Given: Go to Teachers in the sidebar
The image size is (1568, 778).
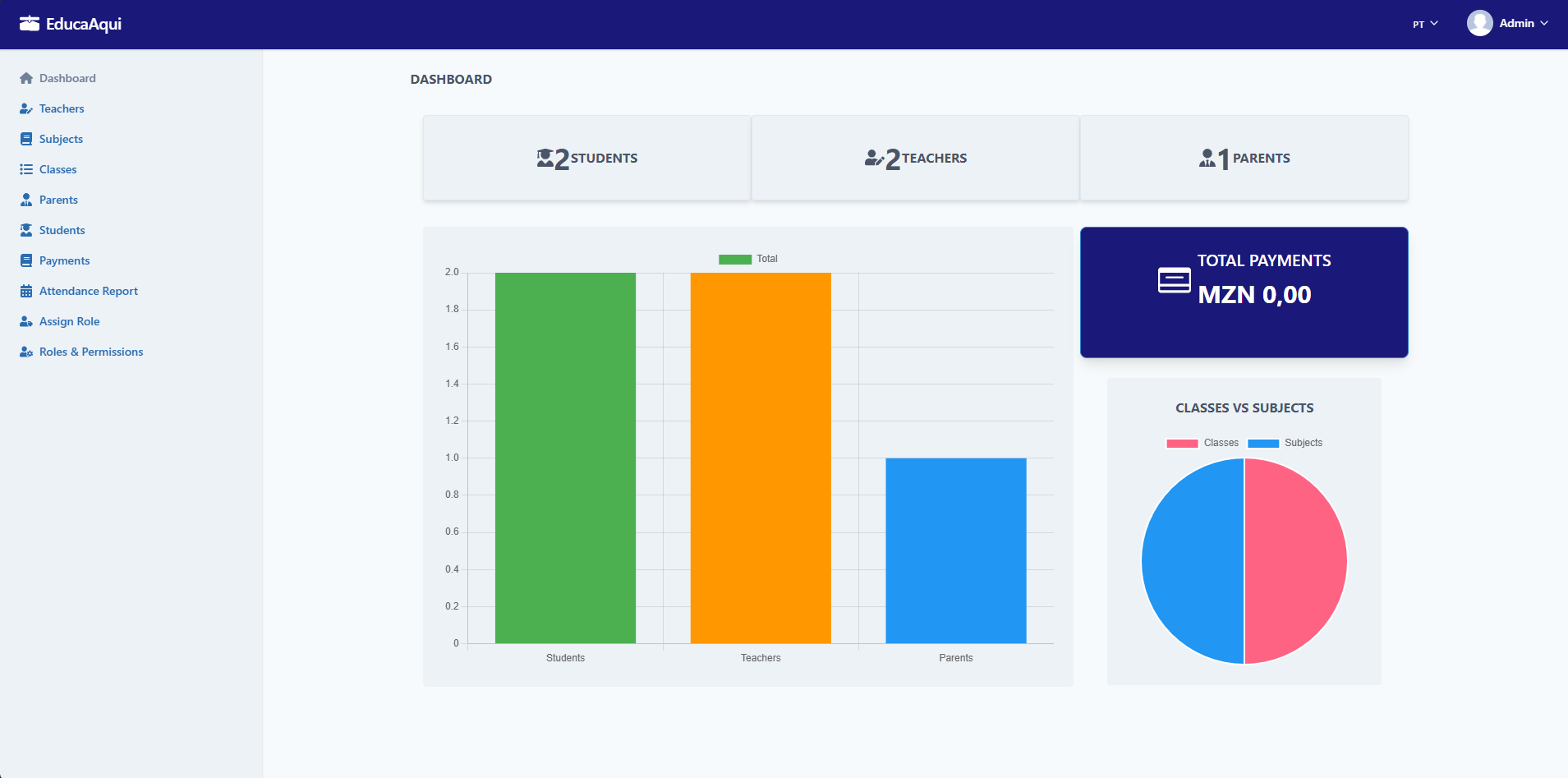Looking at the screenshot, I should (x=62, y=108).
